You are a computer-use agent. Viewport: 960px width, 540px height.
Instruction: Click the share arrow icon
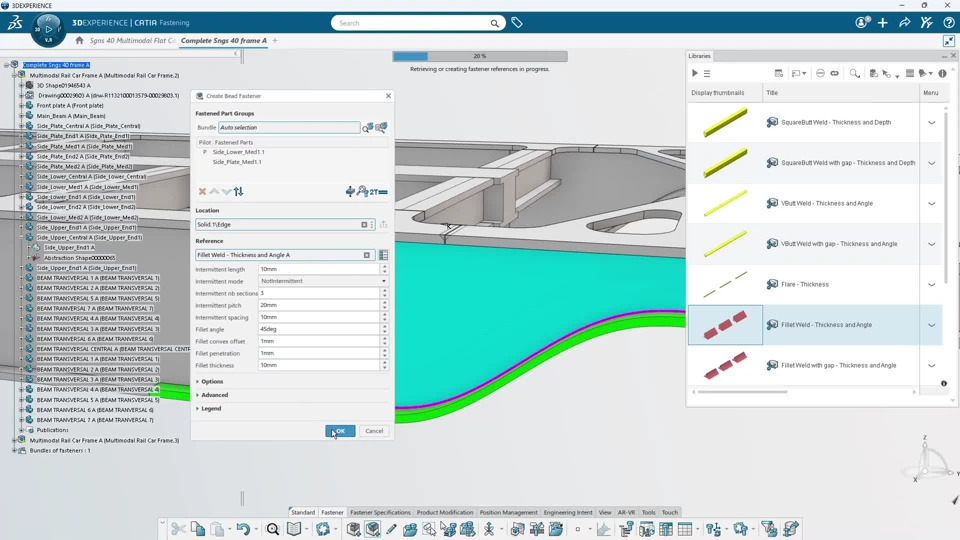[904, 23]
